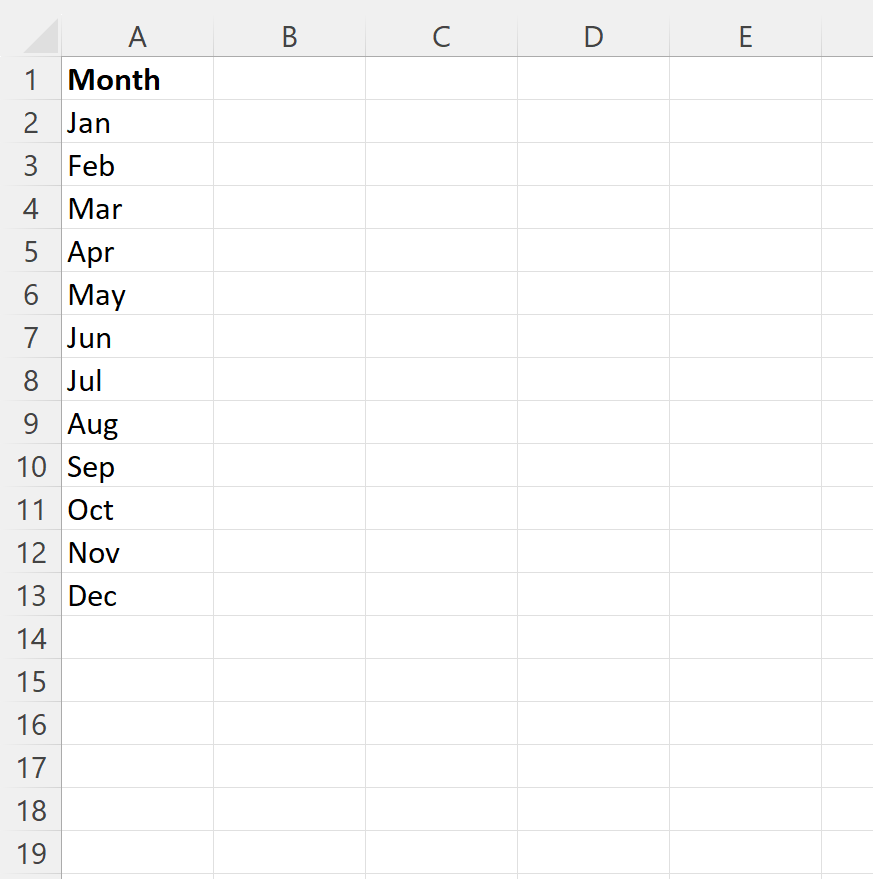Click empty cell D10
Viewport: 873px width, 879px height.
tap(593, 467)
